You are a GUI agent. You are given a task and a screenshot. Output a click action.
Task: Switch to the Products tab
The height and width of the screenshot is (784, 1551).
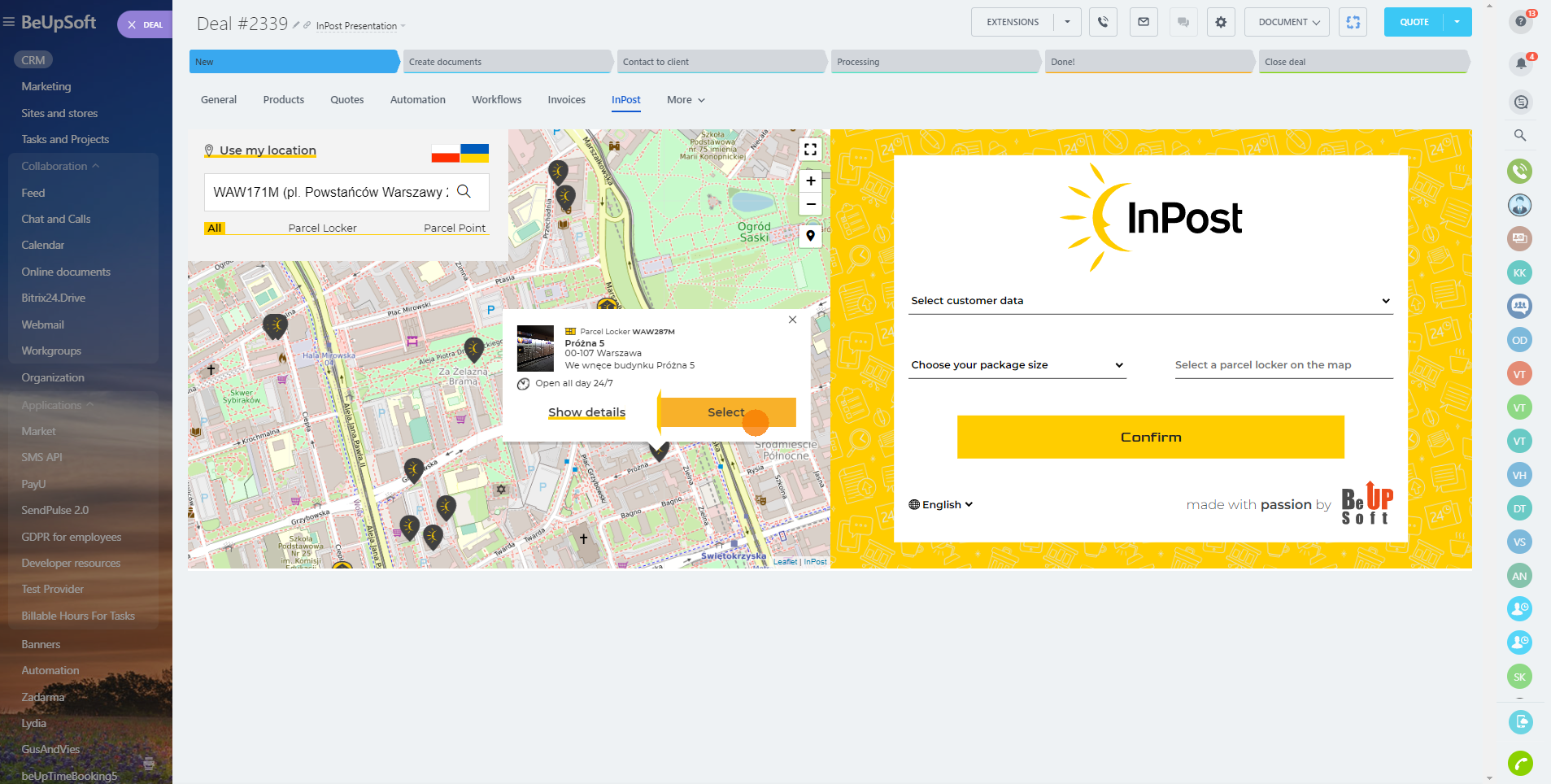point(283,100)
